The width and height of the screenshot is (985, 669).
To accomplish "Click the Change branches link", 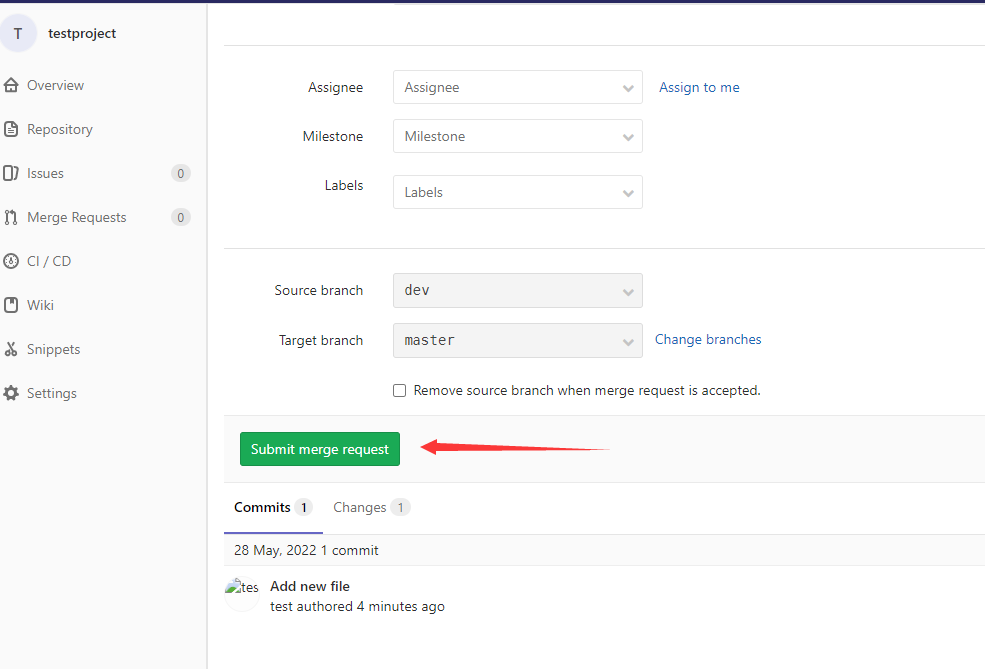I will pos(708,339).
